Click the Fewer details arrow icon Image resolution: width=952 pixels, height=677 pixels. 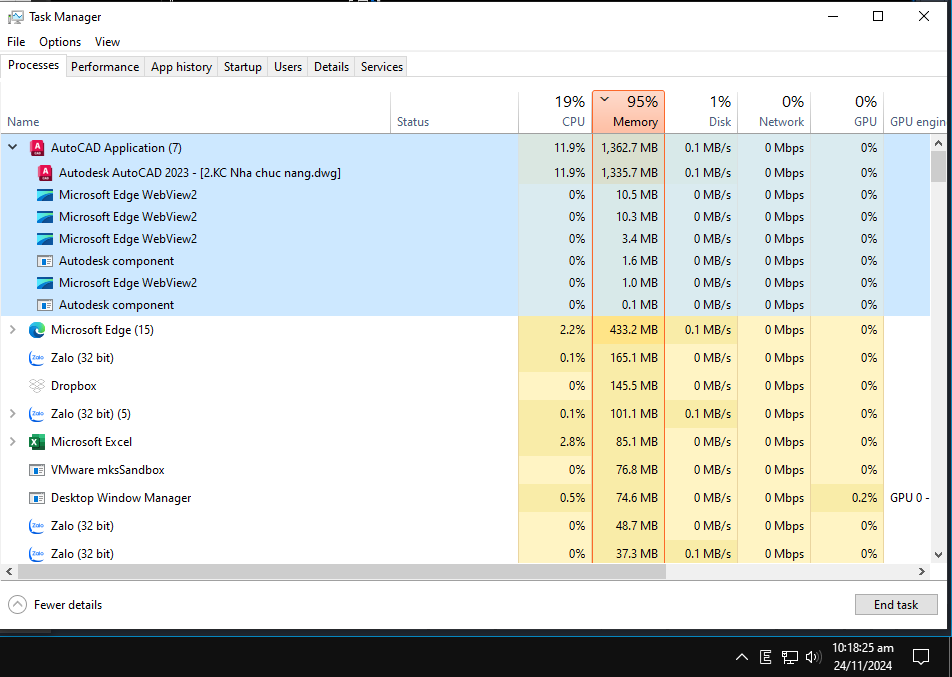coord(18,605)
